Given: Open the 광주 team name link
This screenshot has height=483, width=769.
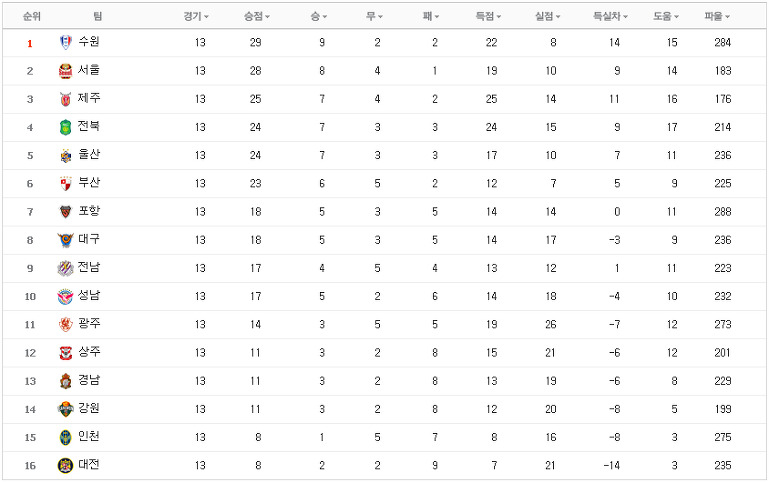Looking at the screenshot, I should 89,324.
